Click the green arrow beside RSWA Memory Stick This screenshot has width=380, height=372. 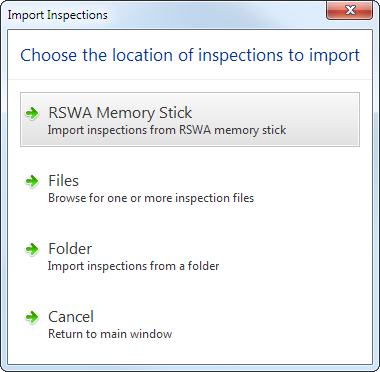click(32, 113)
